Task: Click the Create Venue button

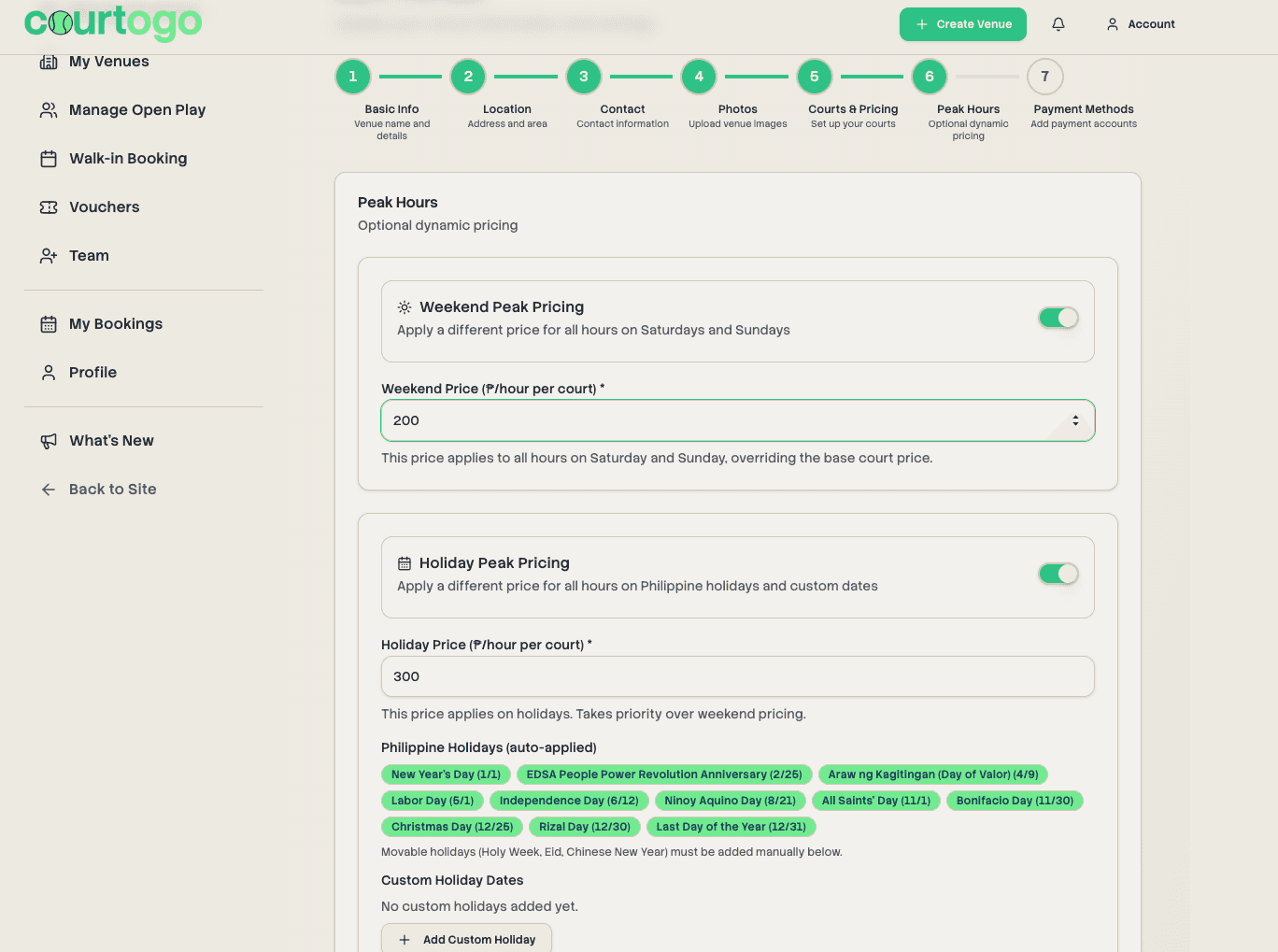Action: click(x=962, y=24)
